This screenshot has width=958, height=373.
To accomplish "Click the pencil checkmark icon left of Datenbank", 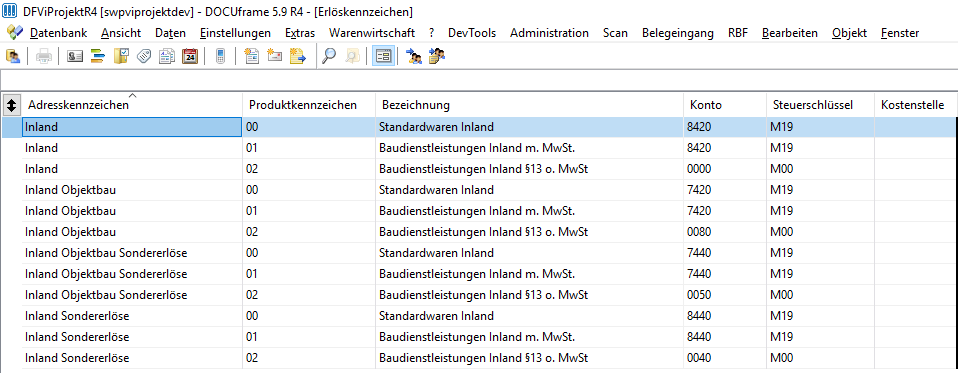I will 15,32.
